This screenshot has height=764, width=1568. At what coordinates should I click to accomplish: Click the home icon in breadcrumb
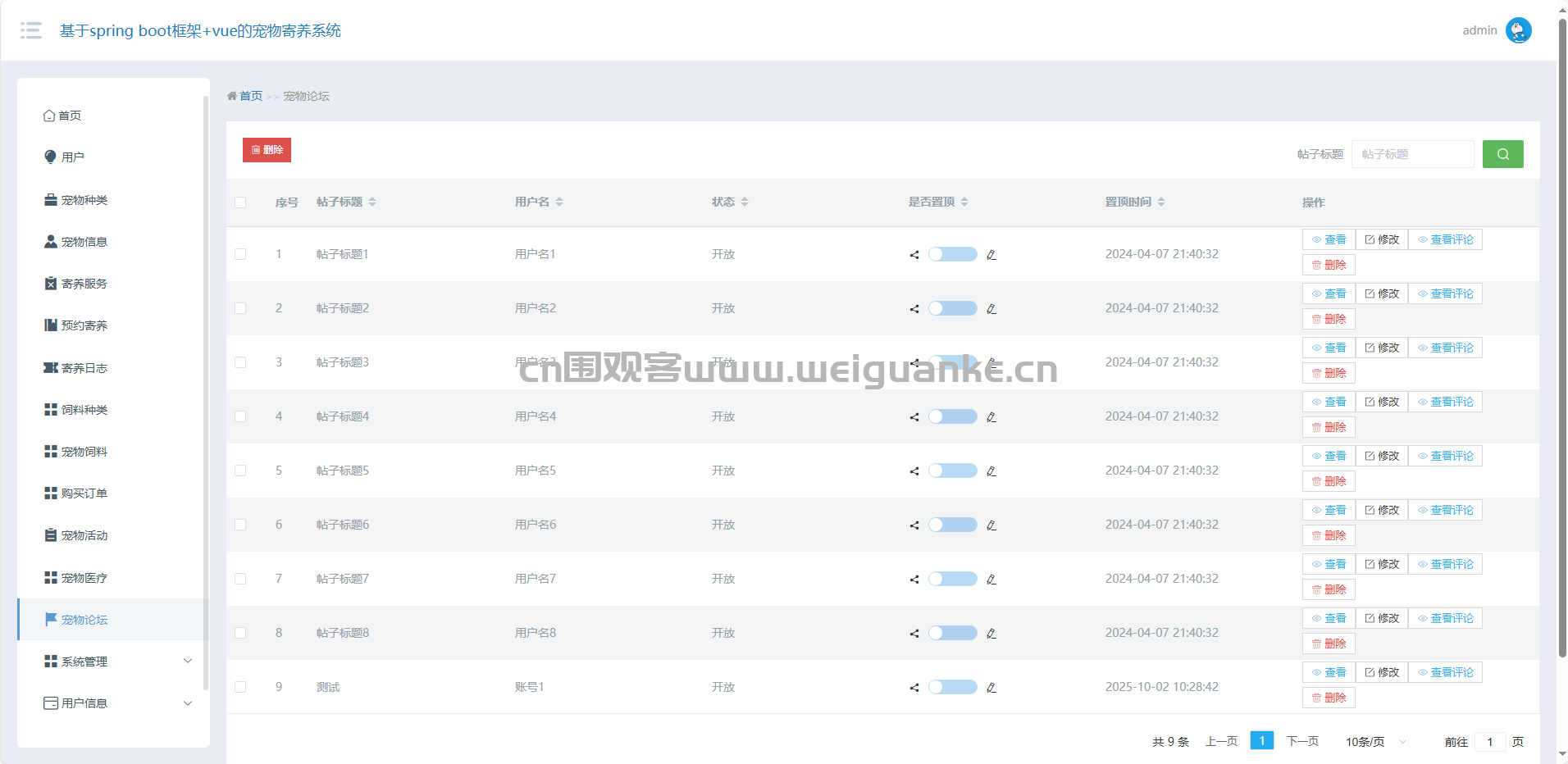click(x=232, y=96)
